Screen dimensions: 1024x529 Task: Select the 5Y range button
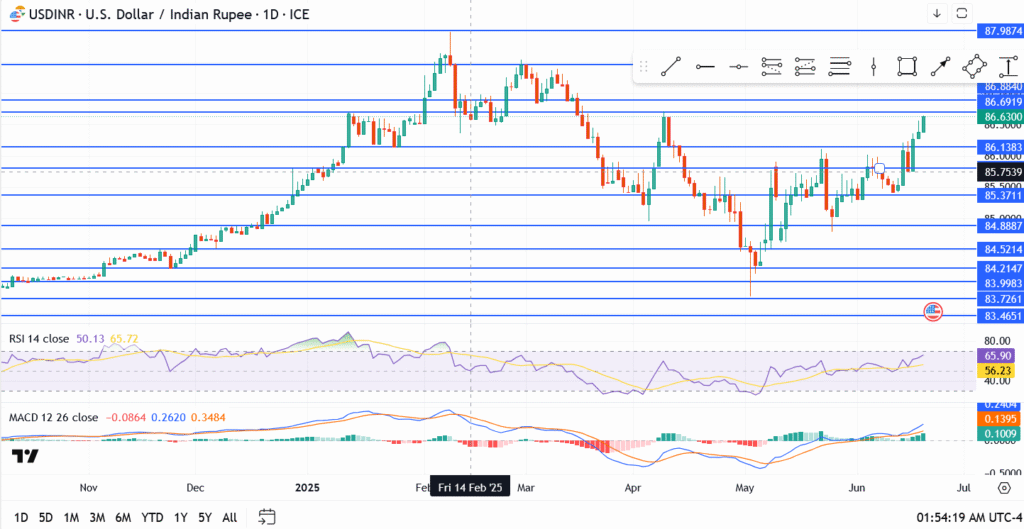(x=204, y=517)
